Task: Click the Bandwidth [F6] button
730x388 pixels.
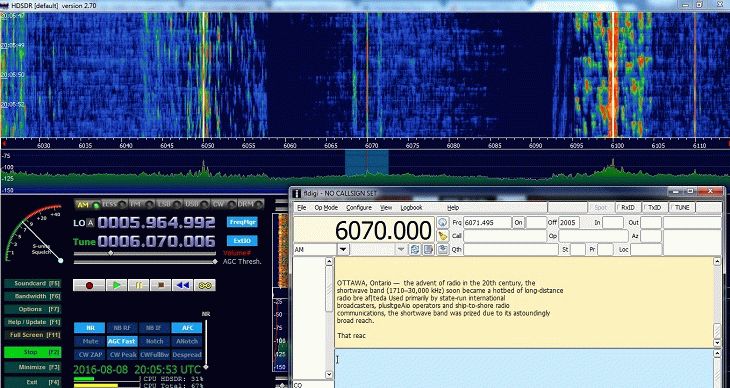Action: pyautogui.click(x=33, y=296)
